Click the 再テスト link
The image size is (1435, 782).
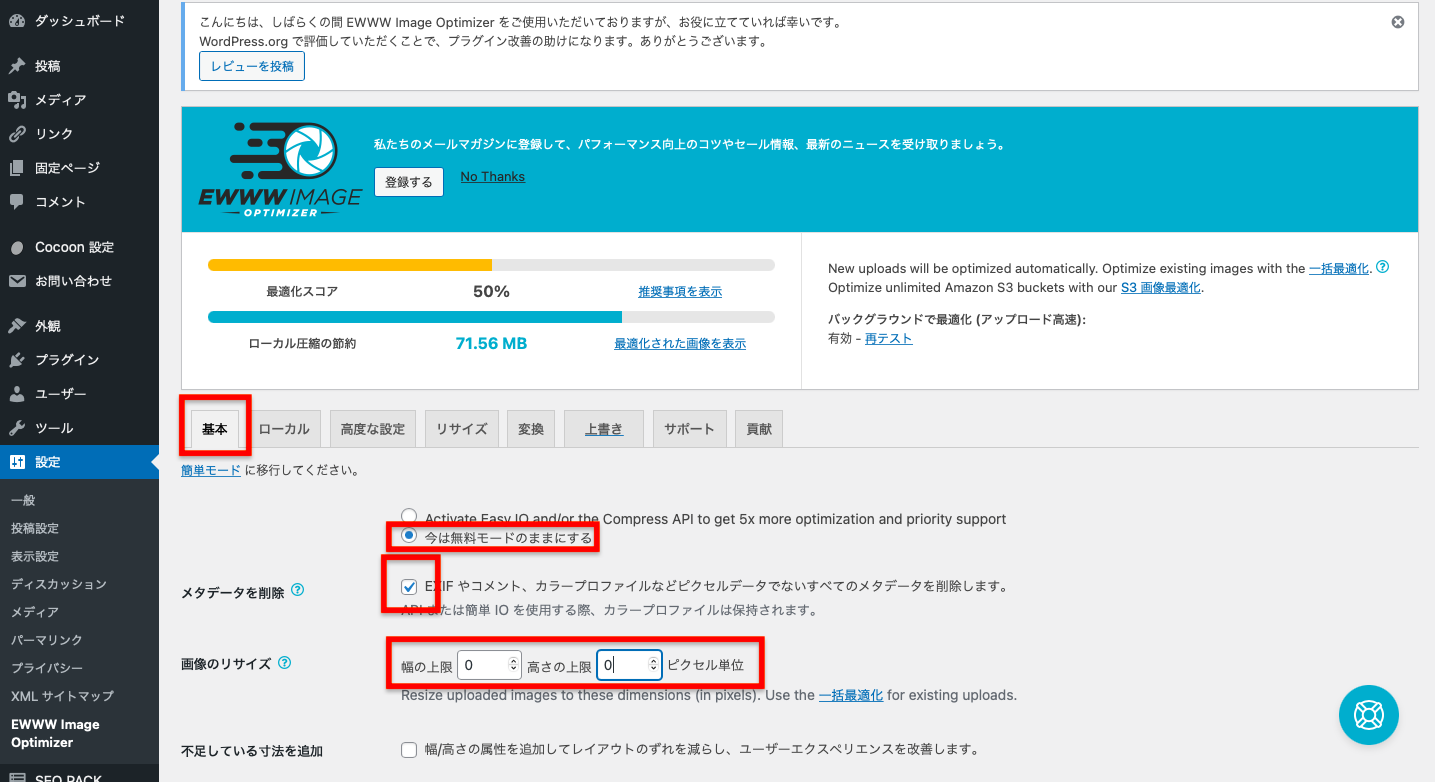889,339
